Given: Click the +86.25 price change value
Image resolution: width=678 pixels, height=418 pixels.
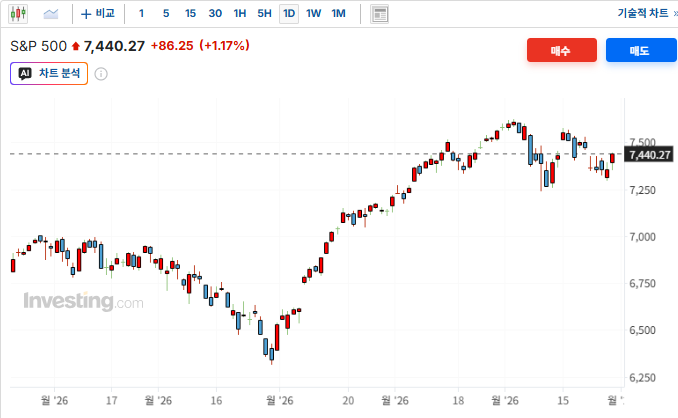Looking at the screenshot, I should tap(172, 46).
